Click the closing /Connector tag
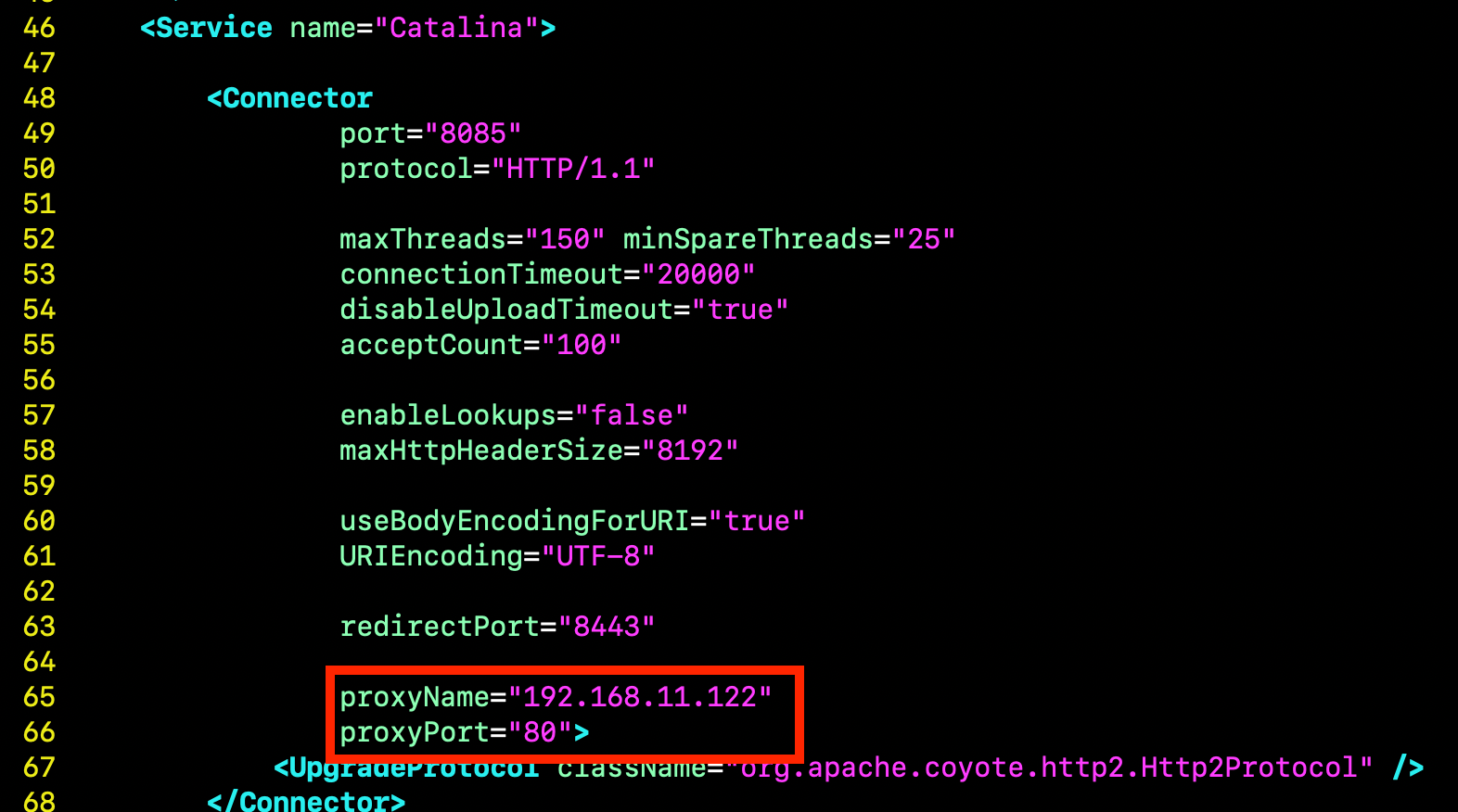Viewport: 1458px width, 812px height. point(306,802)
